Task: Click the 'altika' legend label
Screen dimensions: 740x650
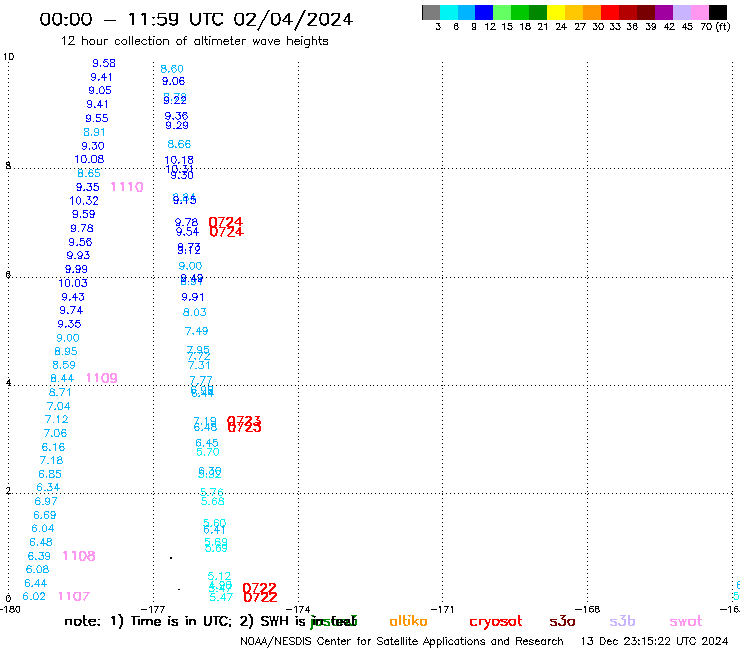Action: pos(408,621)
